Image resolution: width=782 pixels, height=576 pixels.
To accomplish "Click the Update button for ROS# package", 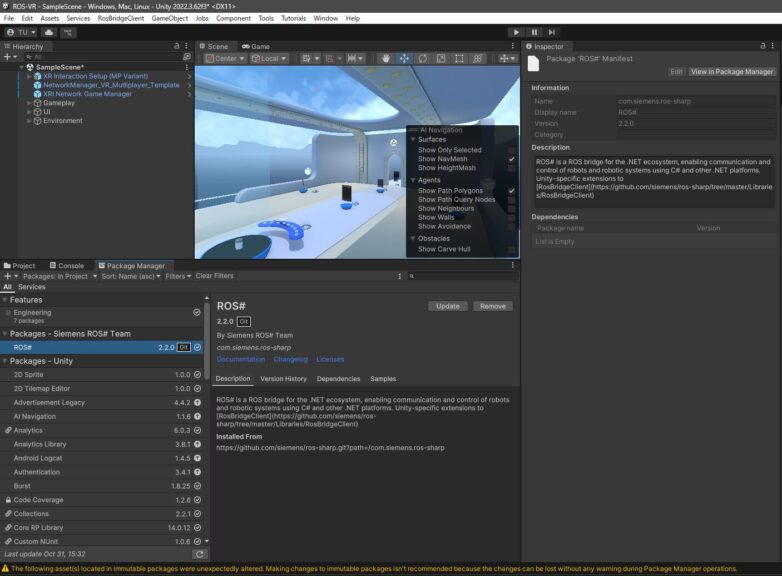I will [448, 306].
